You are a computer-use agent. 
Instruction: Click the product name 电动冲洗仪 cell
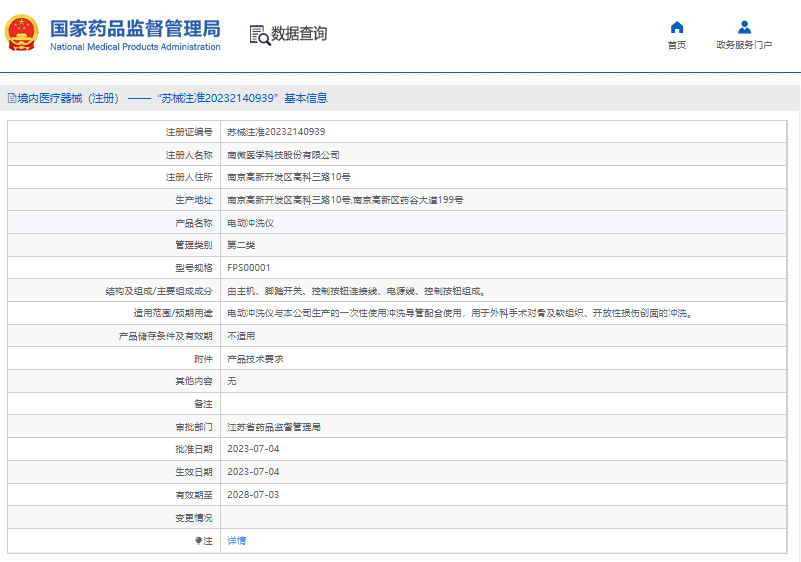pos(250,223)
